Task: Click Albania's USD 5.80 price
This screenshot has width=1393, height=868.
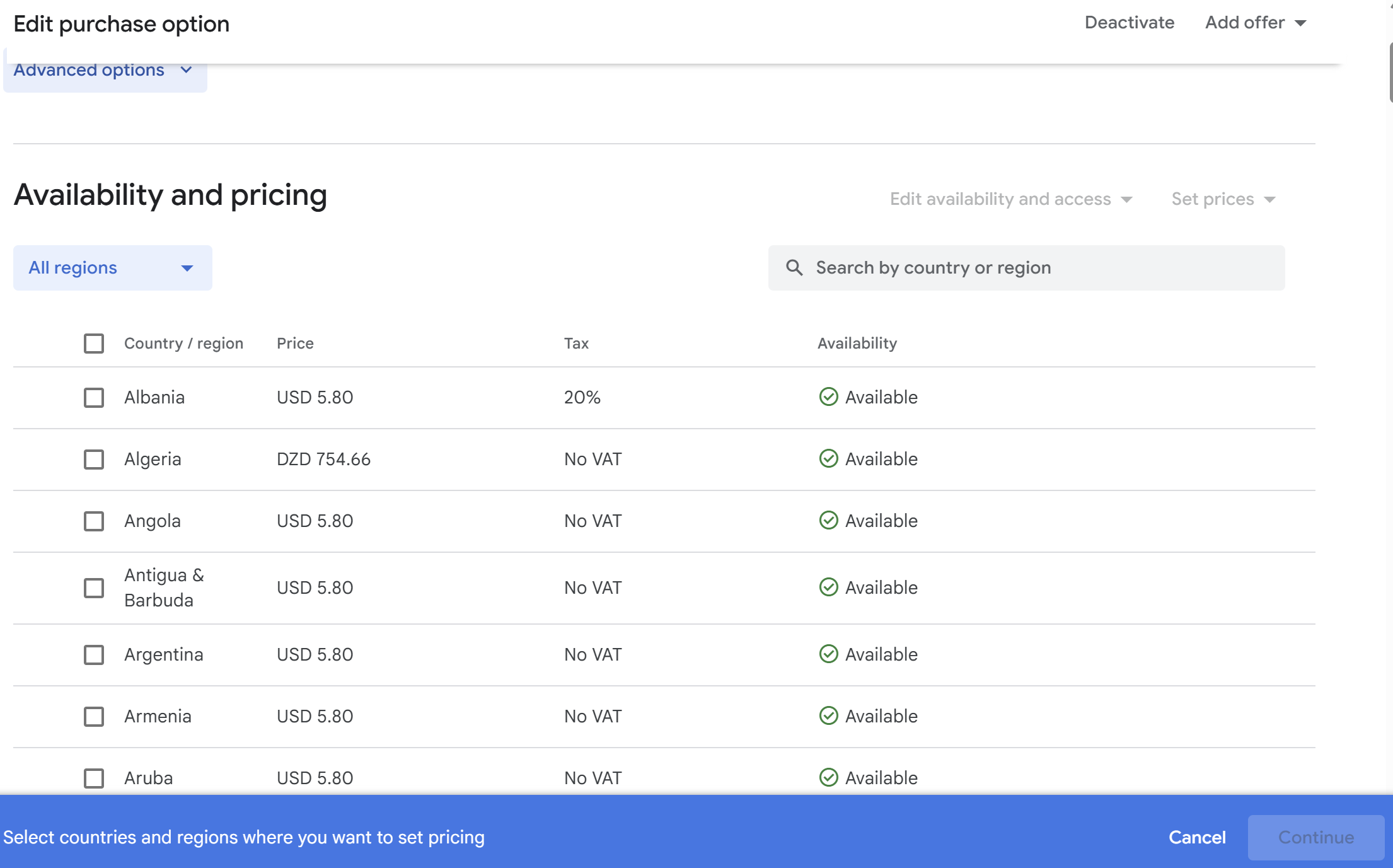Action: click(x=315, y=398)
